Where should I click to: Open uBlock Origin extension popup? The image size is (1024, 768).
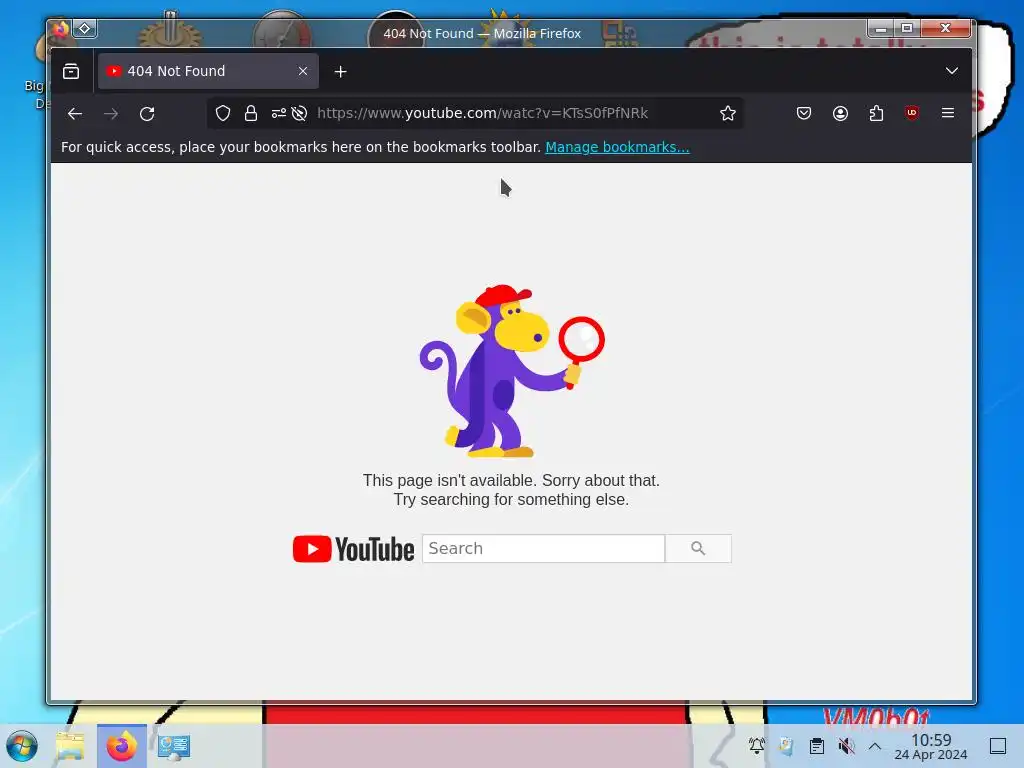click(x=912, y=113)
